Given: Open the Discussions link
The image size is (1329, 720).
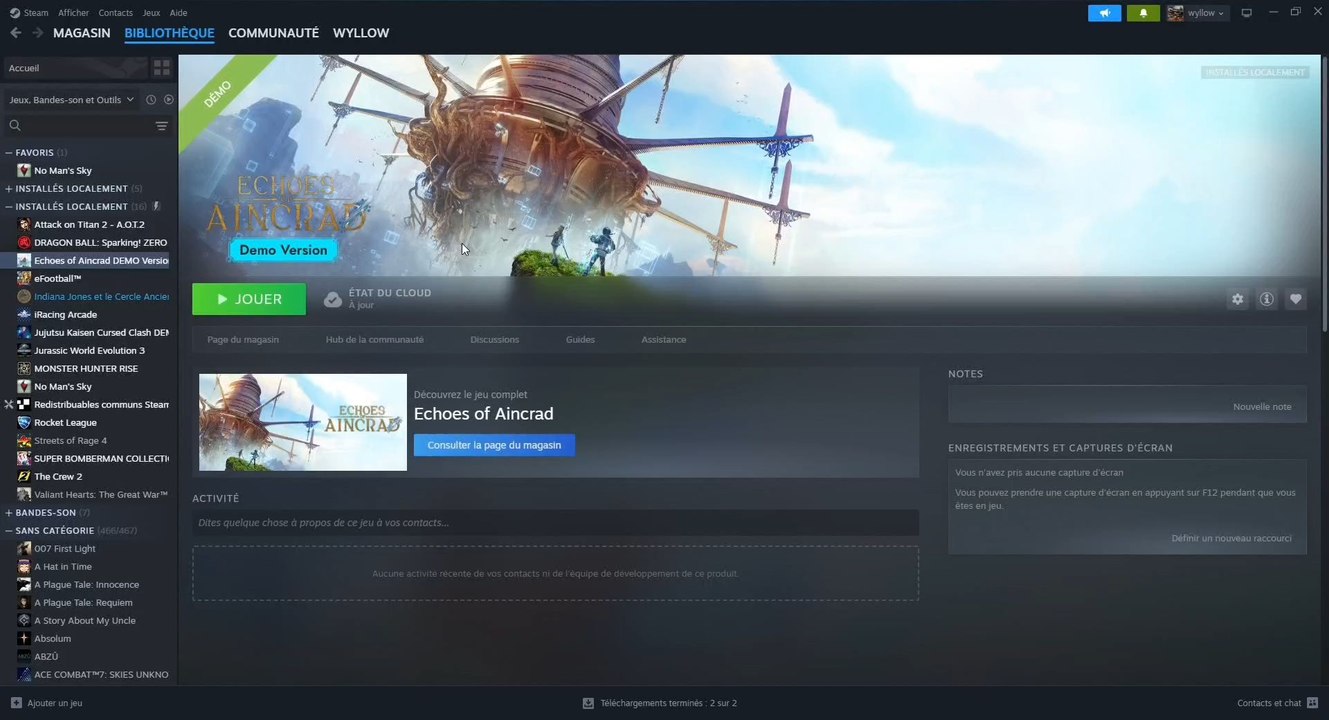Looking at the screenshot, I should coord(495,340).
